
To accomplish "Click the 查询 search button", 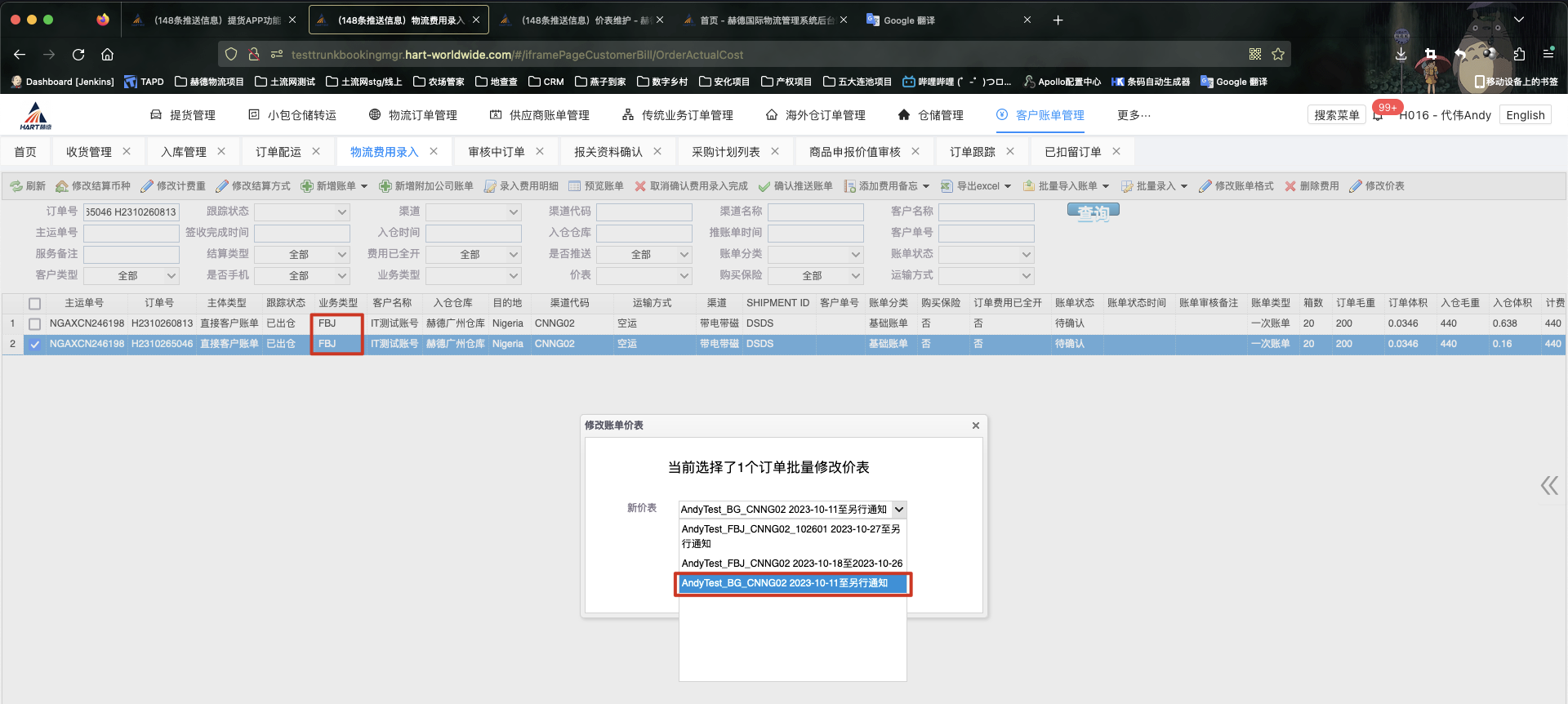I will (1093, 212).
